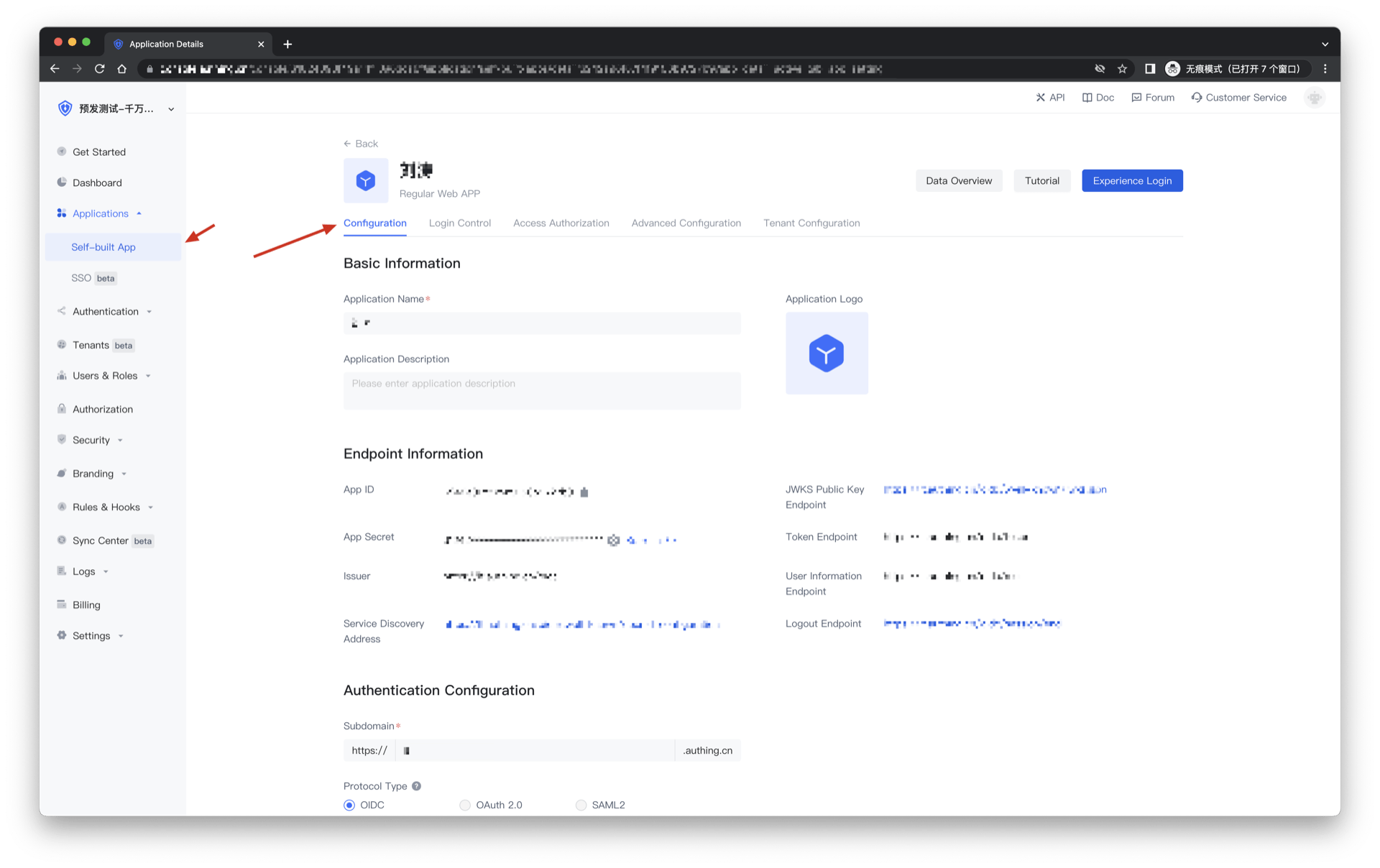The width and height of the screenshot is (1380, 868).
Task: Select the OIDC protocol type
Action: (350, 805)
